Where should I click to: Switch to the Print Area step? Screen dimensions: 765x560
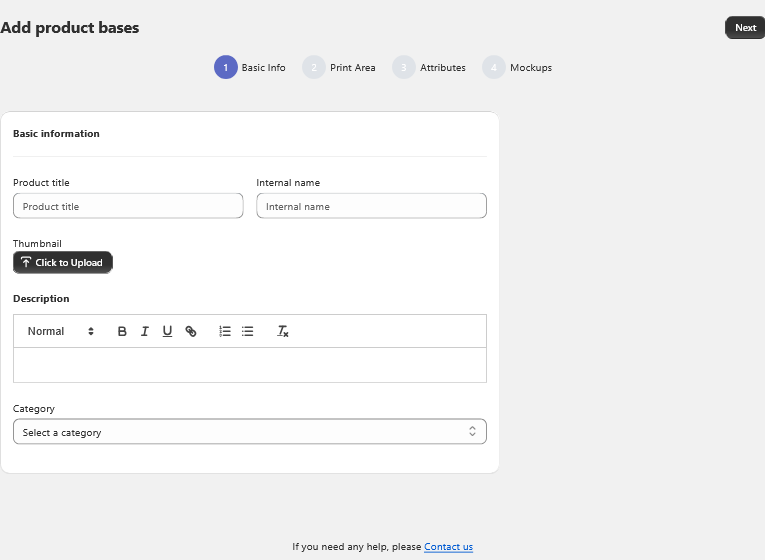pyautogui.click(x=352, y=68)
